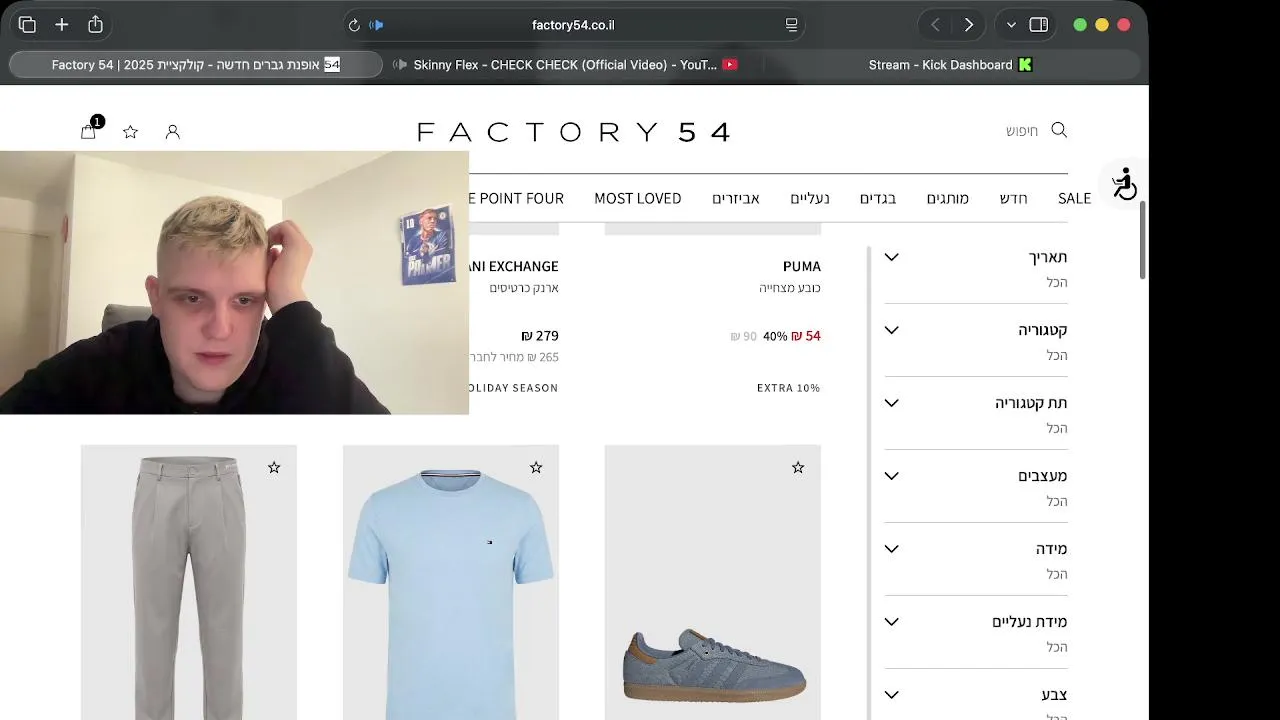Click the search magnifier icon

click(1059, 130)
